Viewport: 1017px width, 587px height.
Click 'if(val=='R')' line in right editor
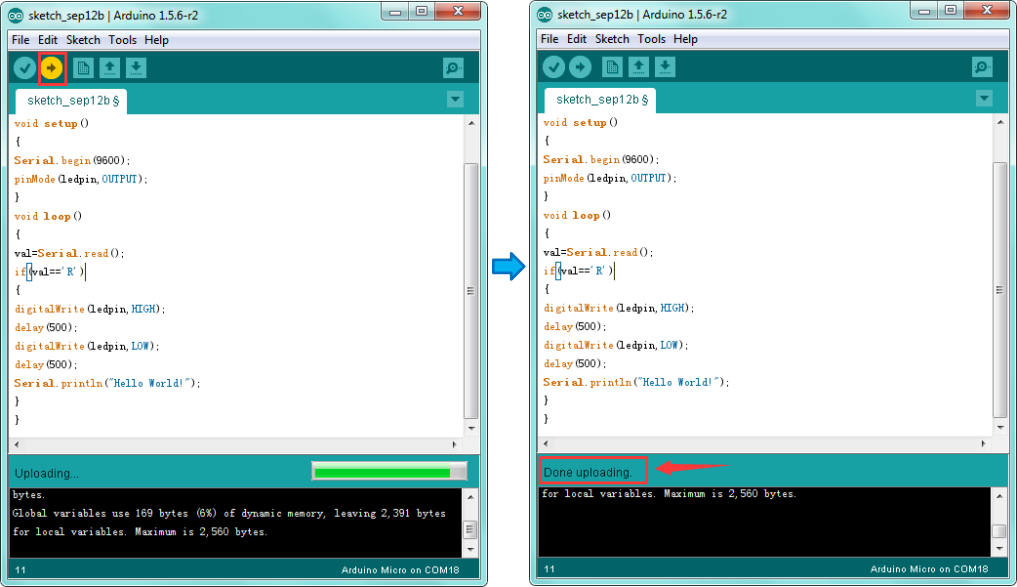click(x=578, y=270)
